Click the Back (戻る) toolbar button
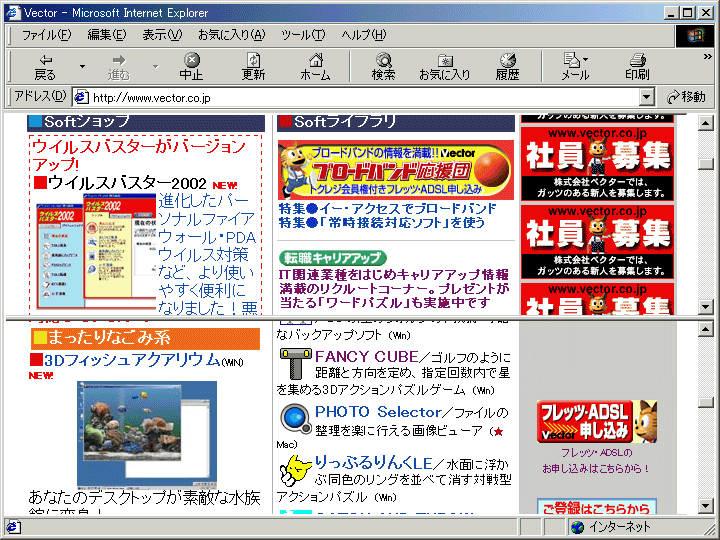This screenshot has height=540, width=720. click(45, 67)
